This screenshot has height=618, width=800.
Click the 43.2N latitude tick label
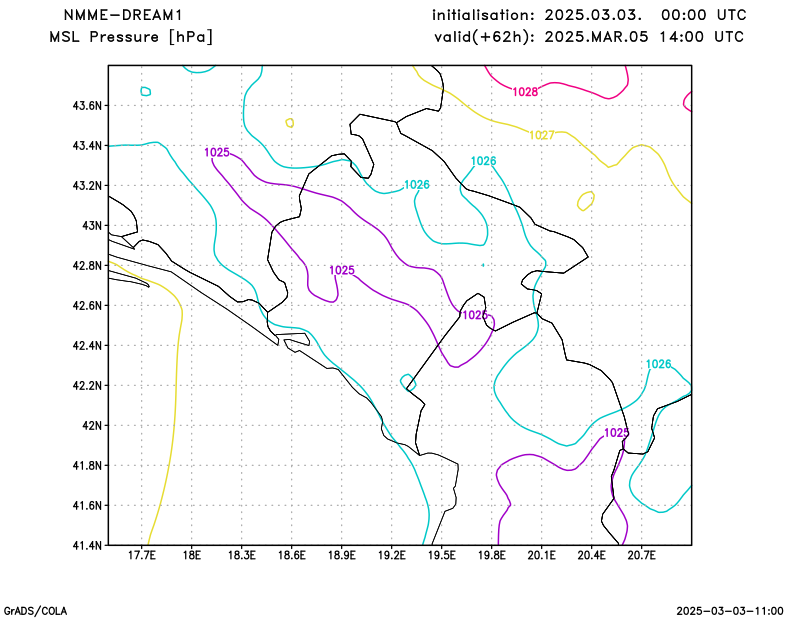87,186
